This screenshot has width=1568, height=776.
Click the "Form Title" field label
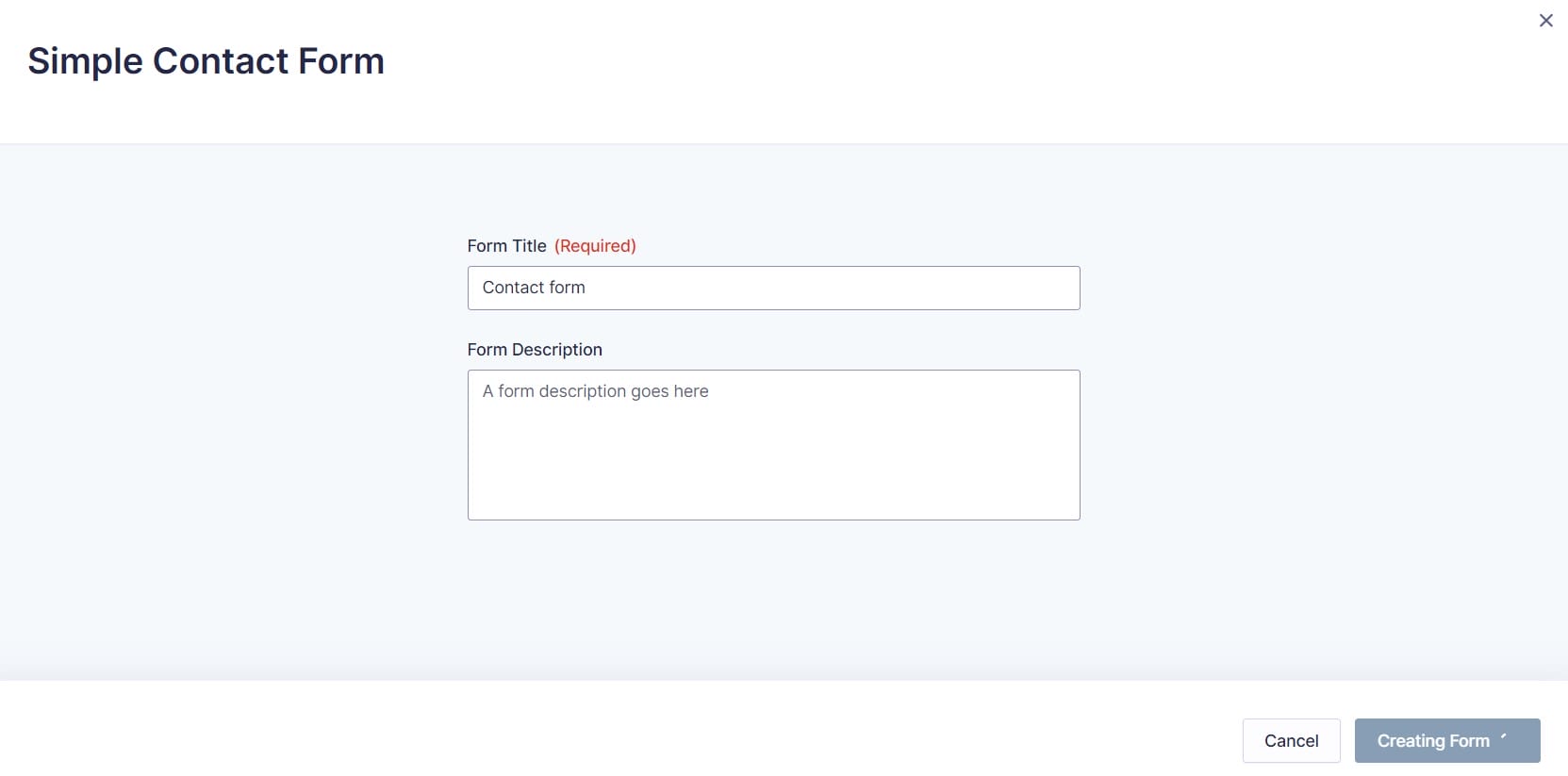tap(506, 246)
